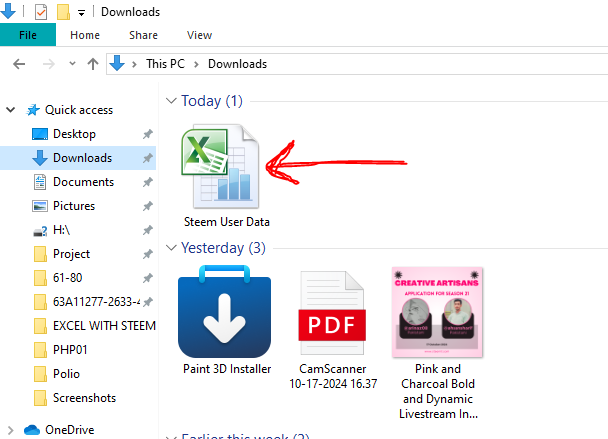Select Quick access in navigation pane

pos(79,110)
